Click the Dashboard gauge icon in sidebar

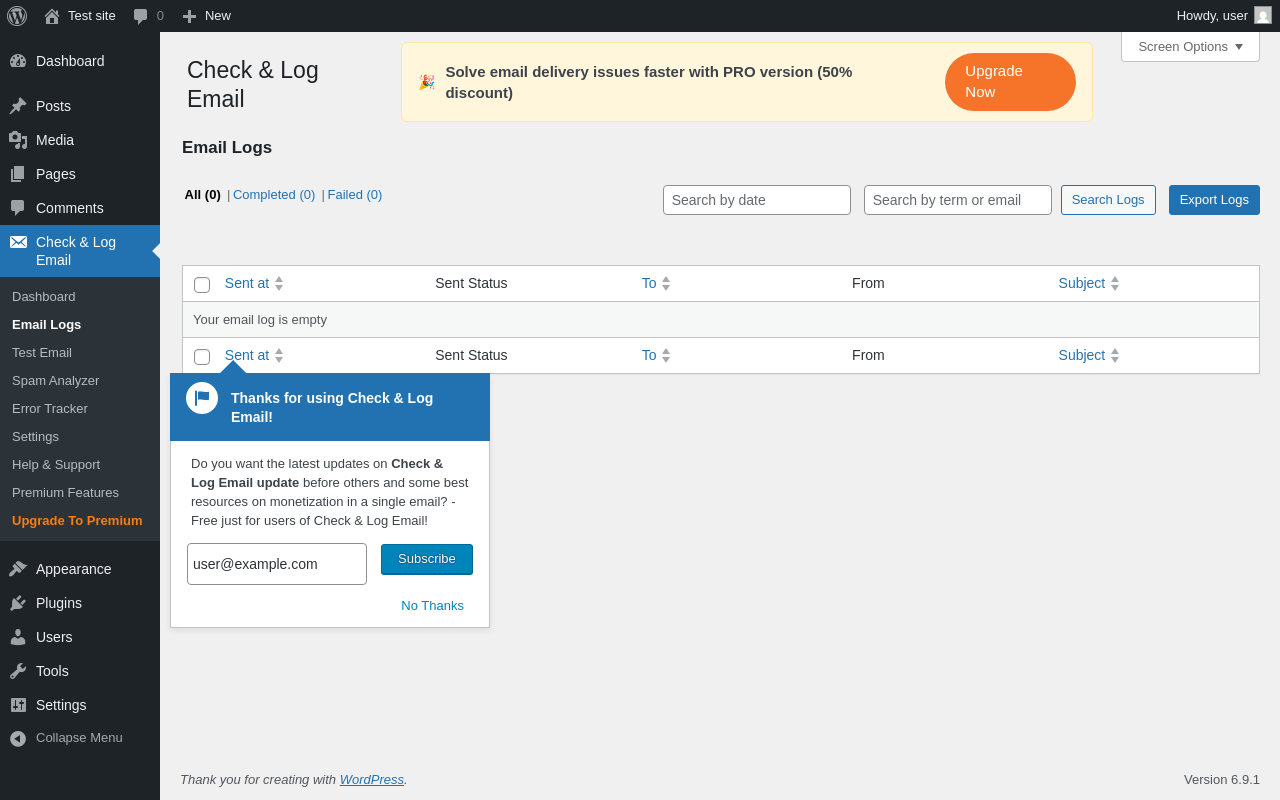pyautogui.click(x=18, y=61)
